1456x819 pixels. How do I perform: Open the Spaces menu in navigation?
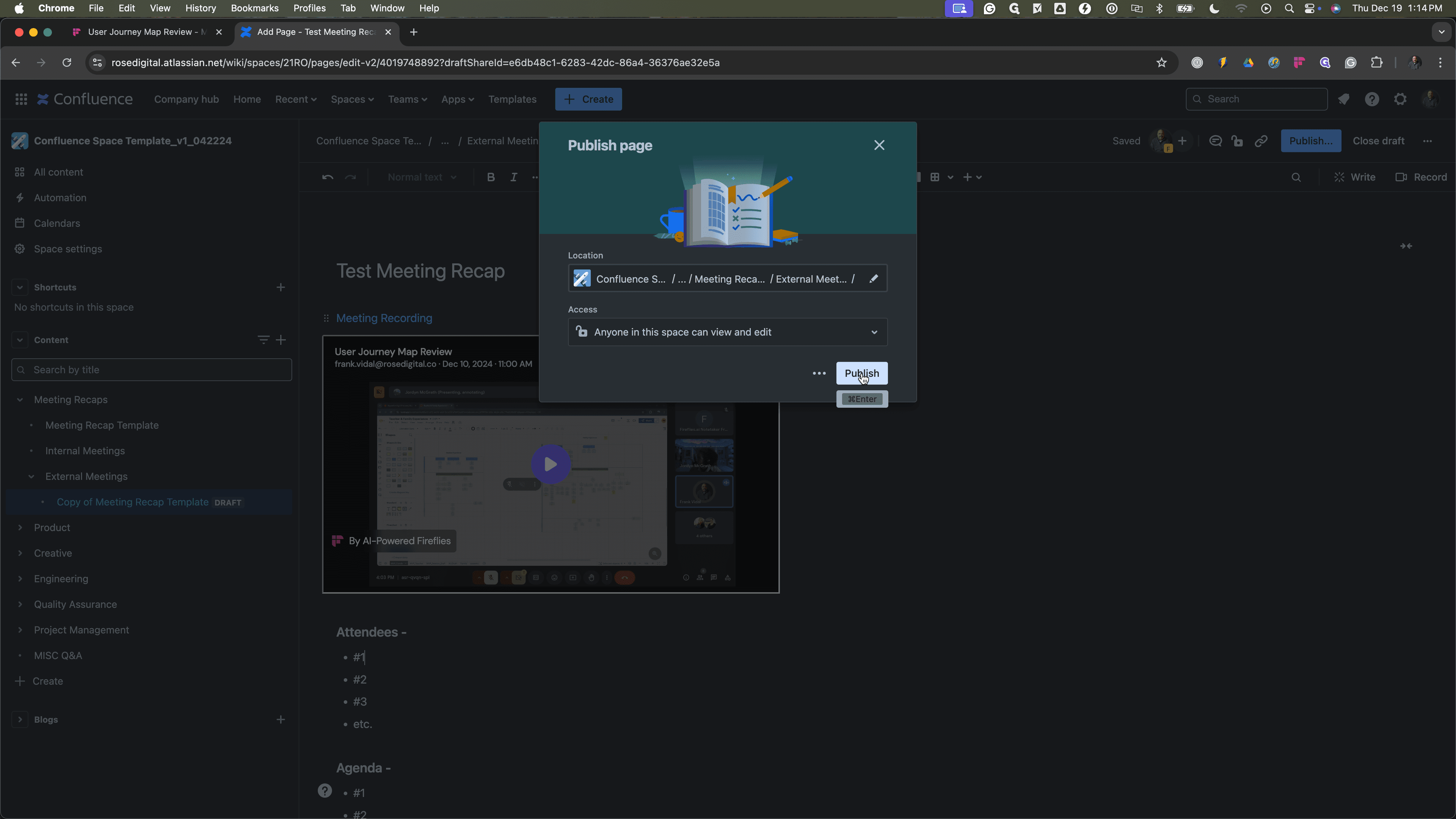tap(352, 99)
